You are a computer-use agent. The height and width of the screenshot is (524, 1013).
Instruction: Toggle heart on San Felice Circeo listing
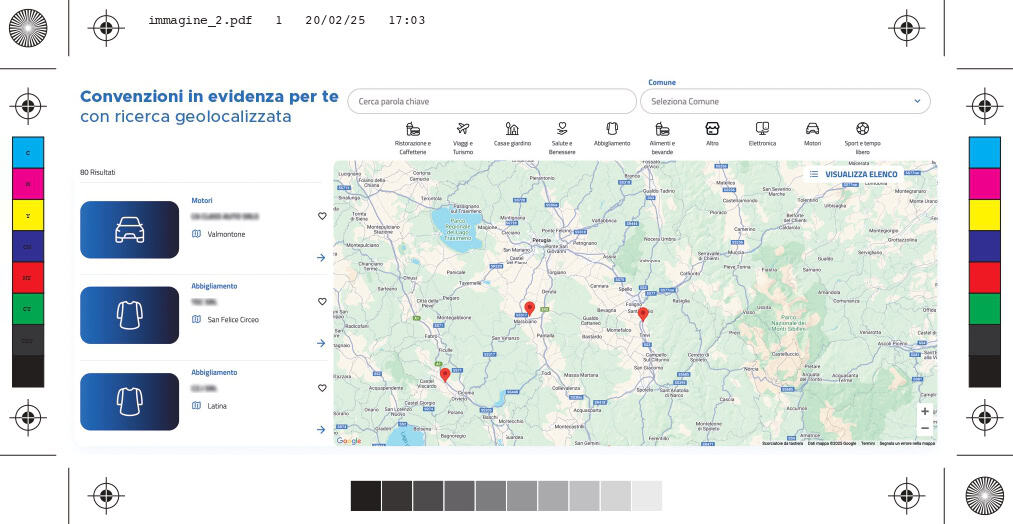[322, 301]
